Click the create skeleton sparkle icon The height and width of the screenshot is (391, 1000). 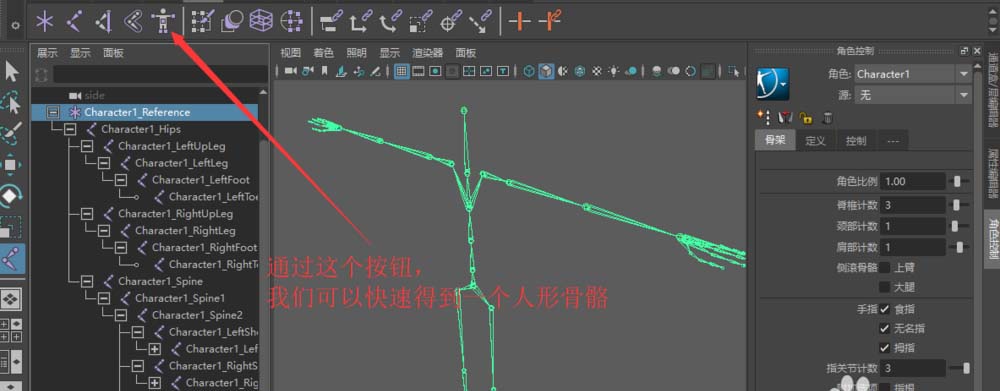[x=763, y=117]
